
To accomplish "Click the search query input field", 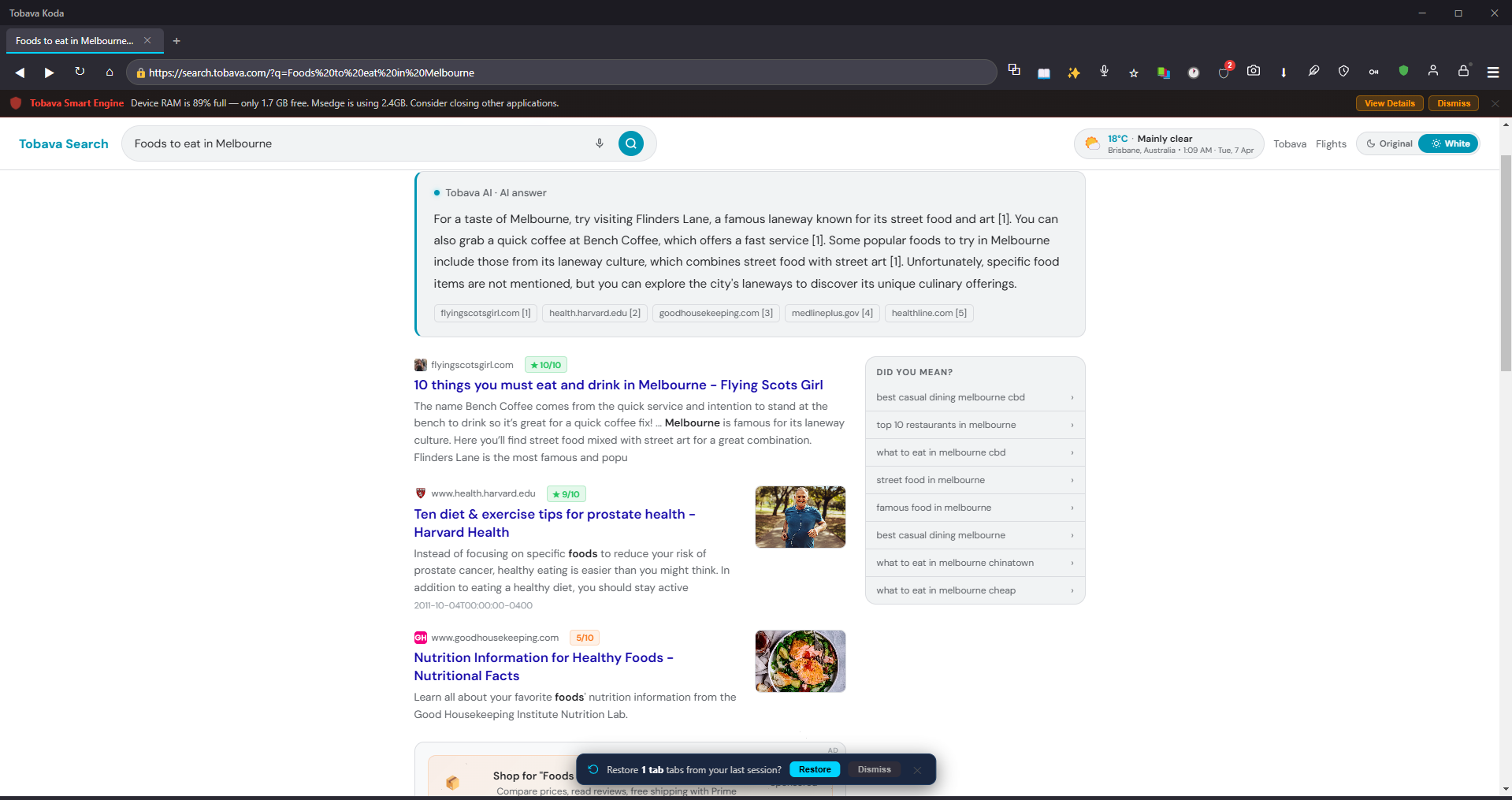I will click(358, 143).
